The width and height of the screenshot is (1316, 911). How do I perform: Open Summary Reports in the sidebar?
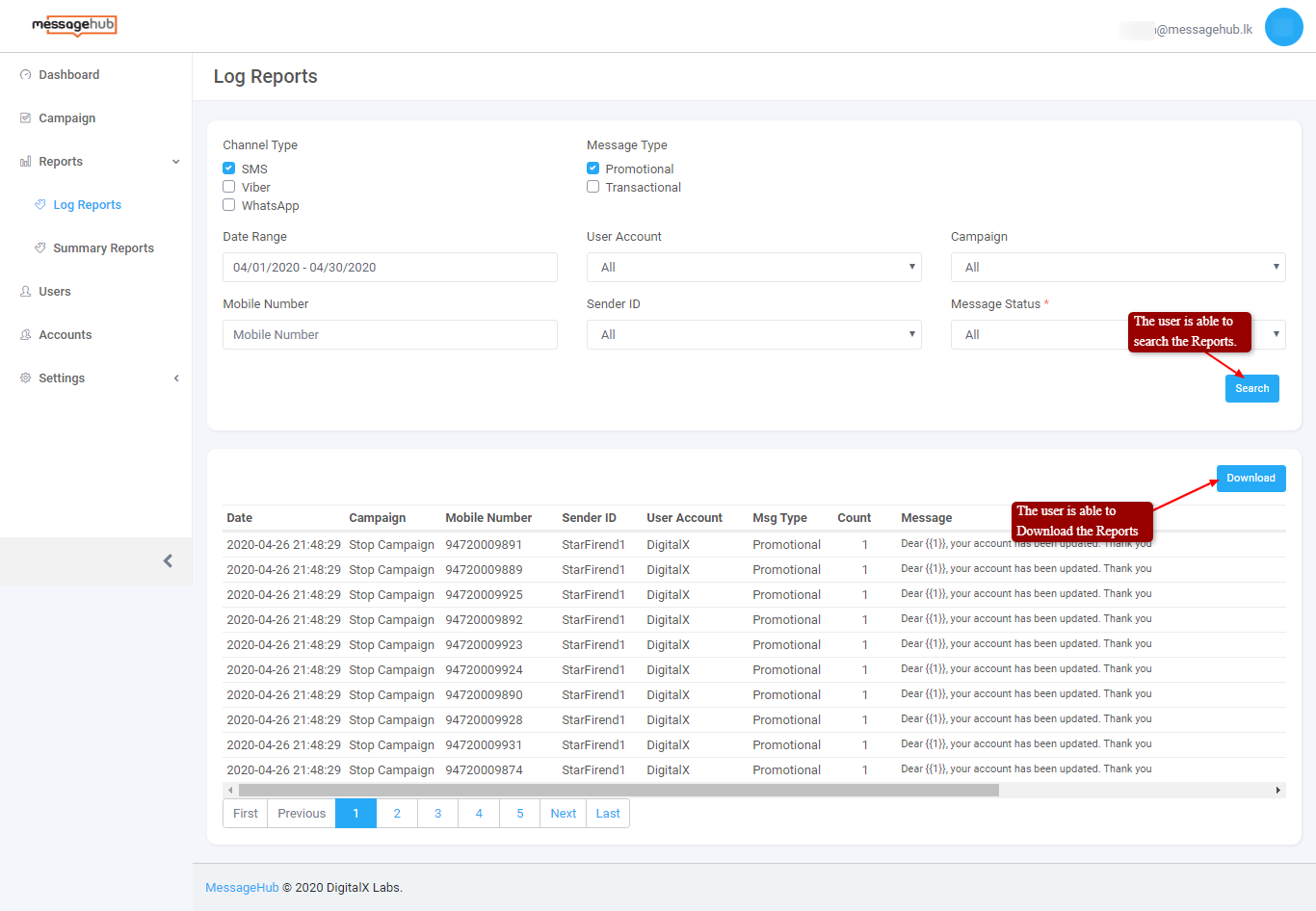[103, 248]
